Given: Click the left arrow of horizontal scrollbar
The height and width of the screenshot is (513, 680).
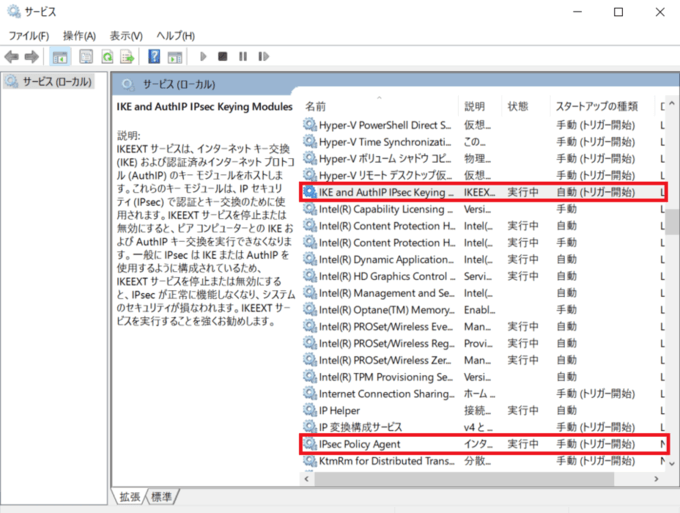Looking at the screenshot, I should (307, 479).
